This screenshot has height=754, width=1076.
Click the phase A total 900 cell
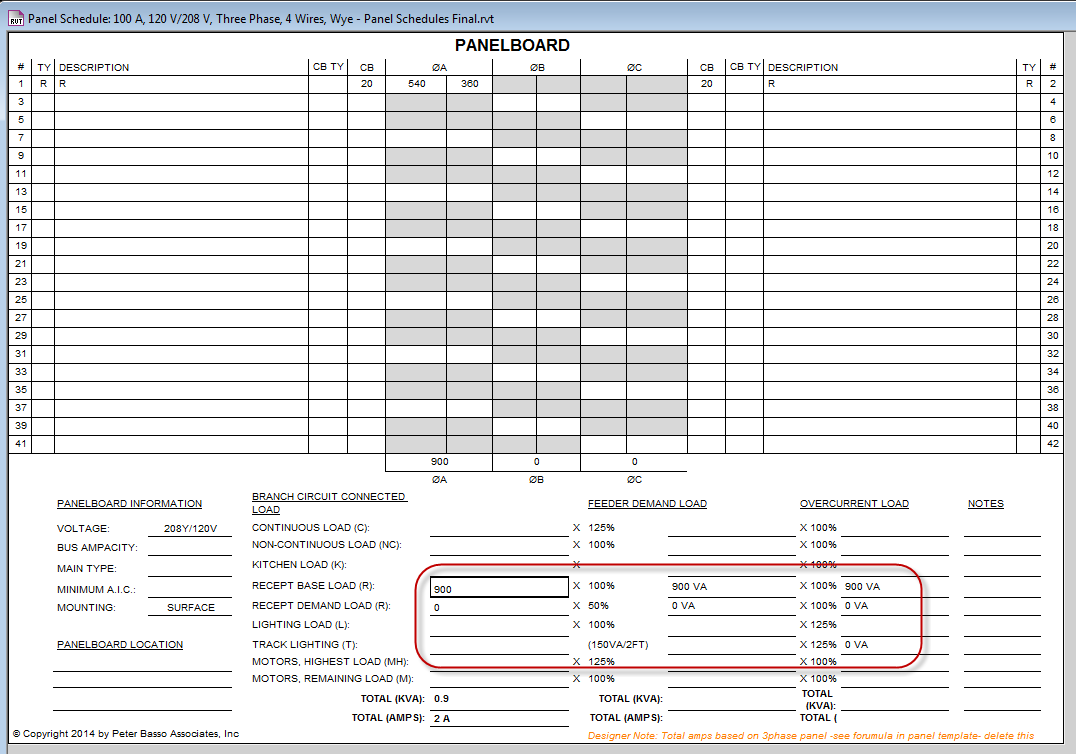point(438,462)
